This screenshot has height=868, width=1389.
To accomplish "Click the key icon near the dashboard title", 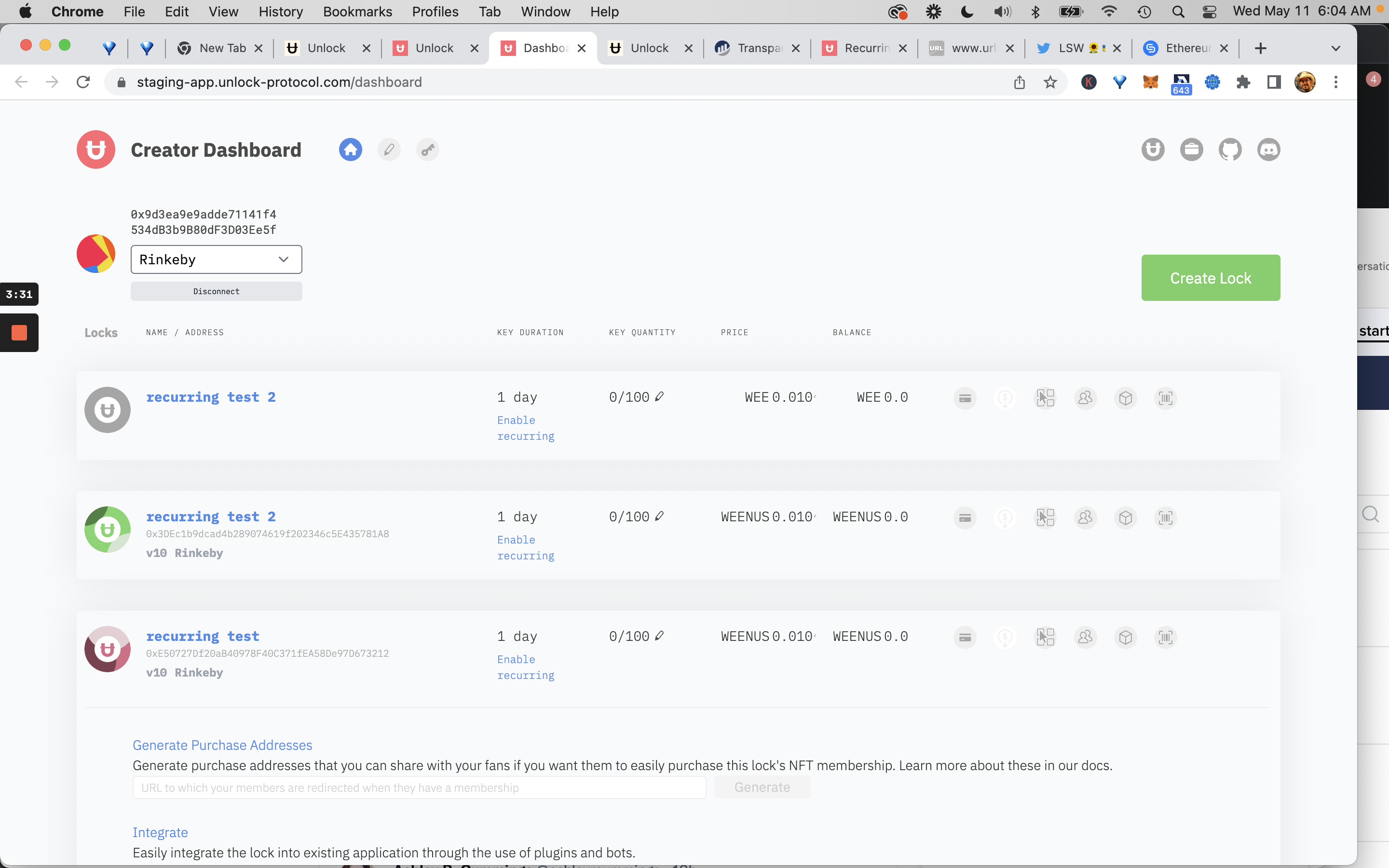I will coord(428,149).
